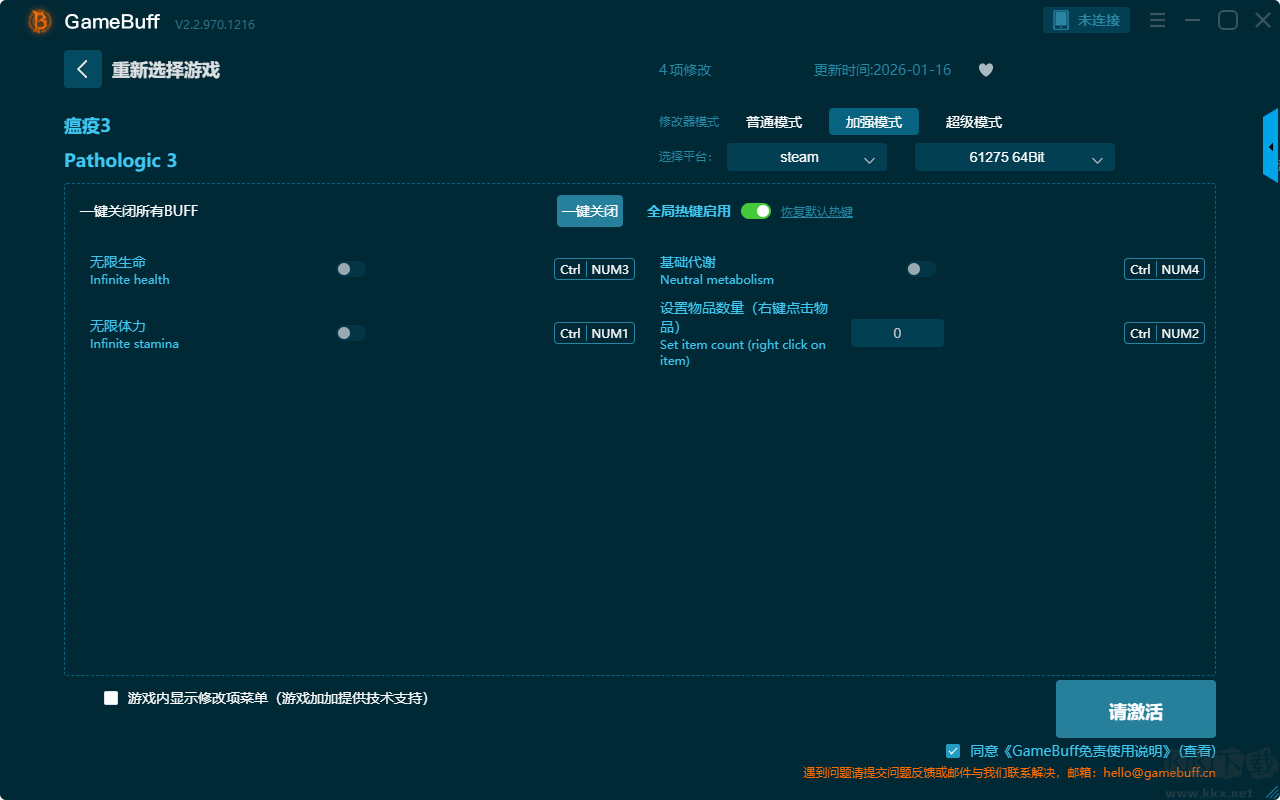Open the 61275 64Bit version dropdown
The image size is (1280, 800).
click(1014, 157)
